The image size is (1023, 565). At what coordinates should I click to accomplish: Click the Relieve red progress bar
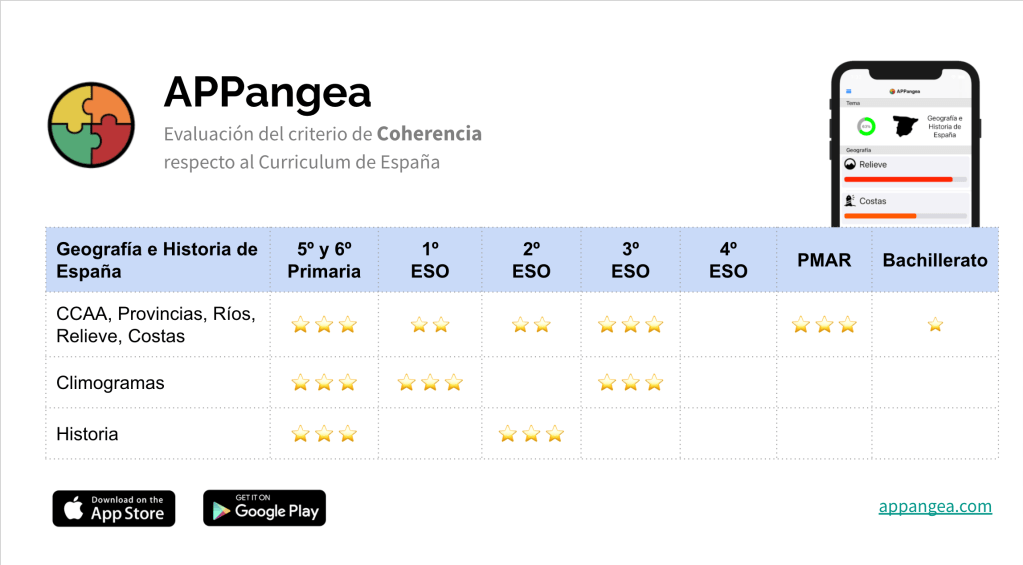(898, 179)
